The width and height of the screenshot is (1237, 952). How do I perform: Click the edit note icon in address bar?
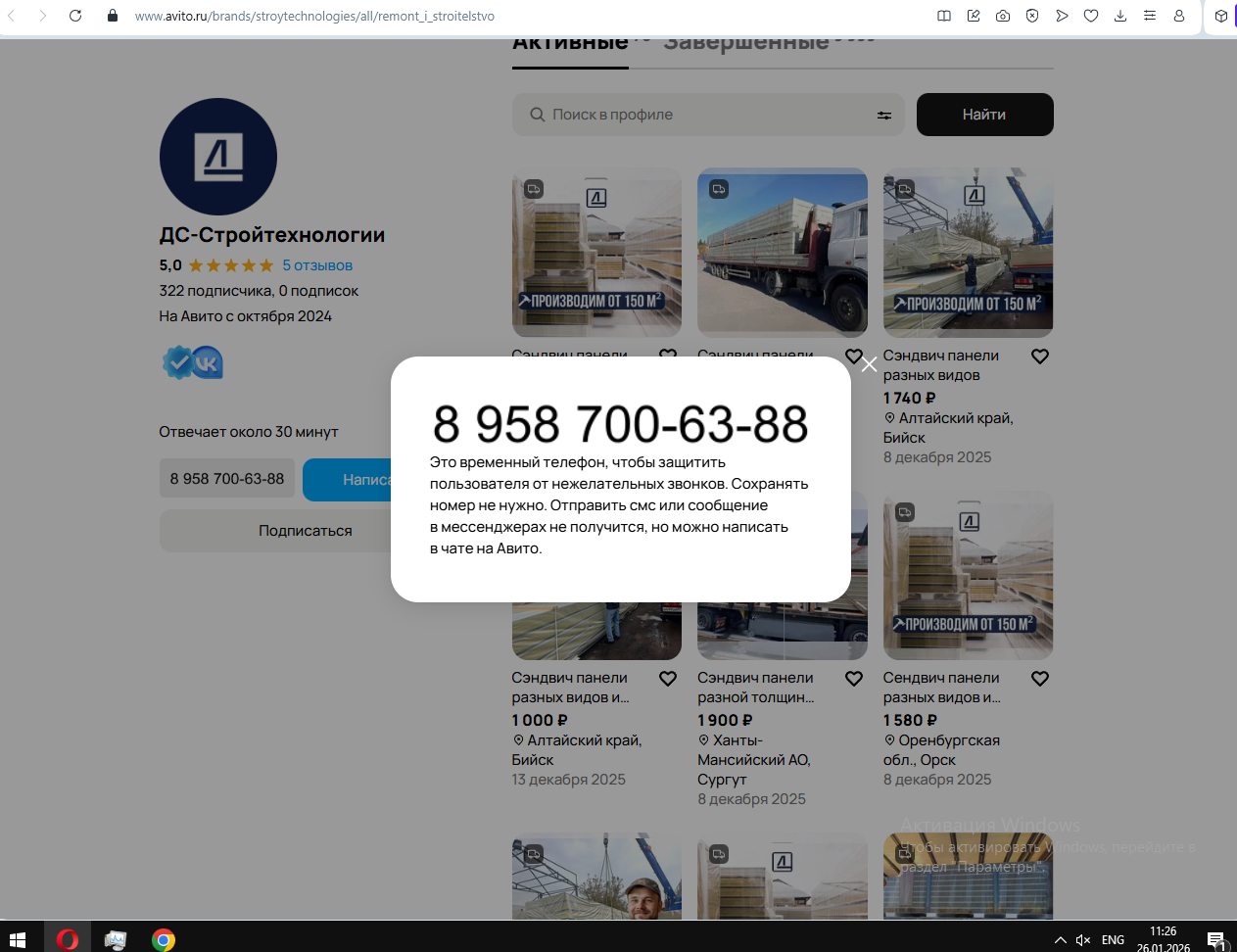pyautogui.click(x=974, y=16)
